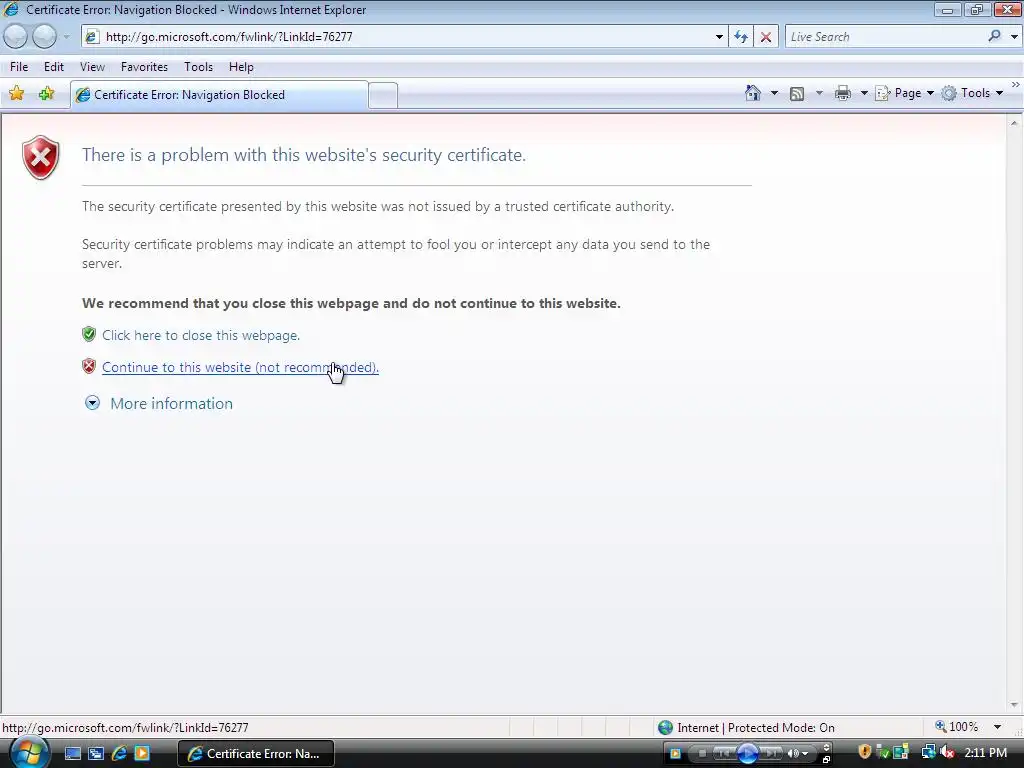The width and height of the screenshot is (1024, 768).
Task: Select the Certificate Error: Navigation Blocked tab
Action: (219, 95)
